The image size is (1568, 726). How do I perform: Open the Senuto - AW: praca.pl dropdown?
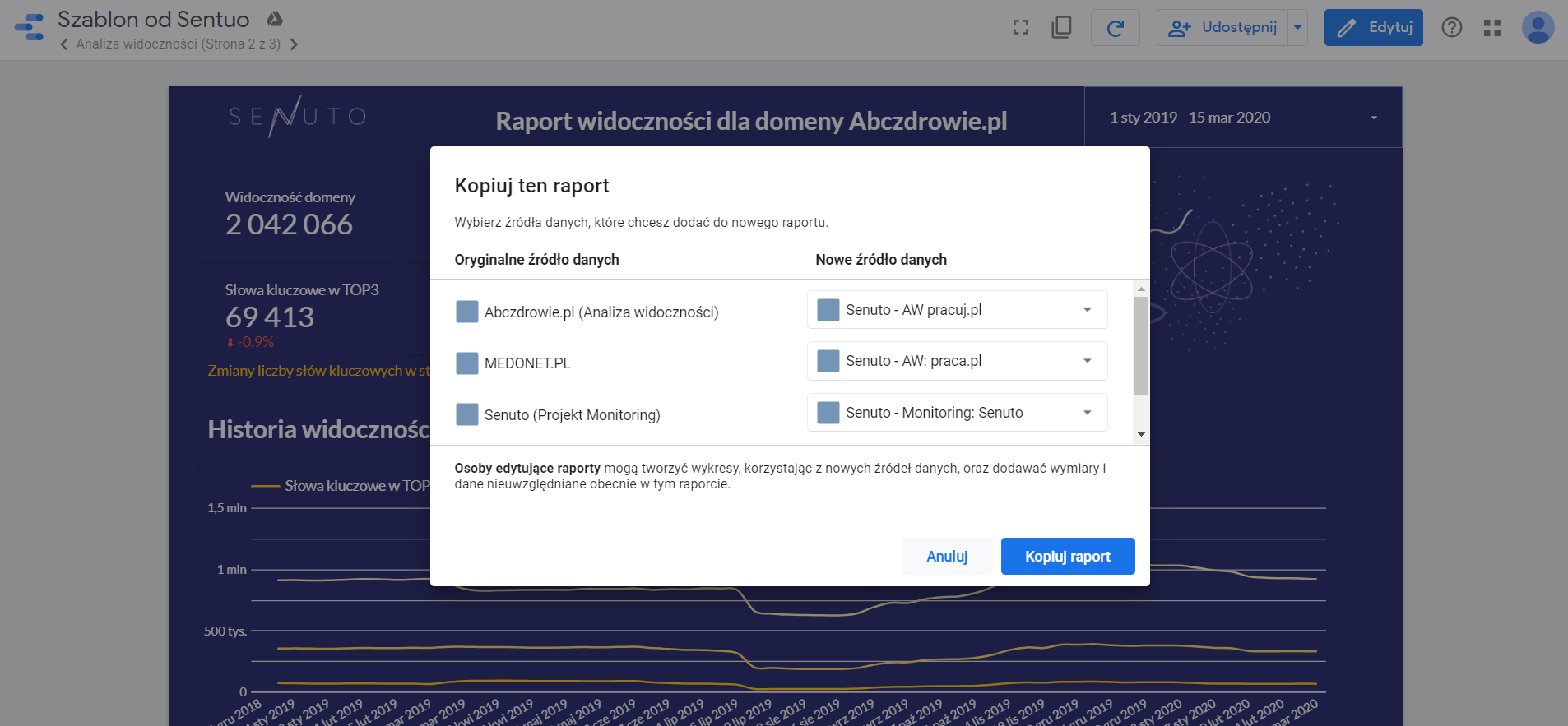(x=958, y=361)
